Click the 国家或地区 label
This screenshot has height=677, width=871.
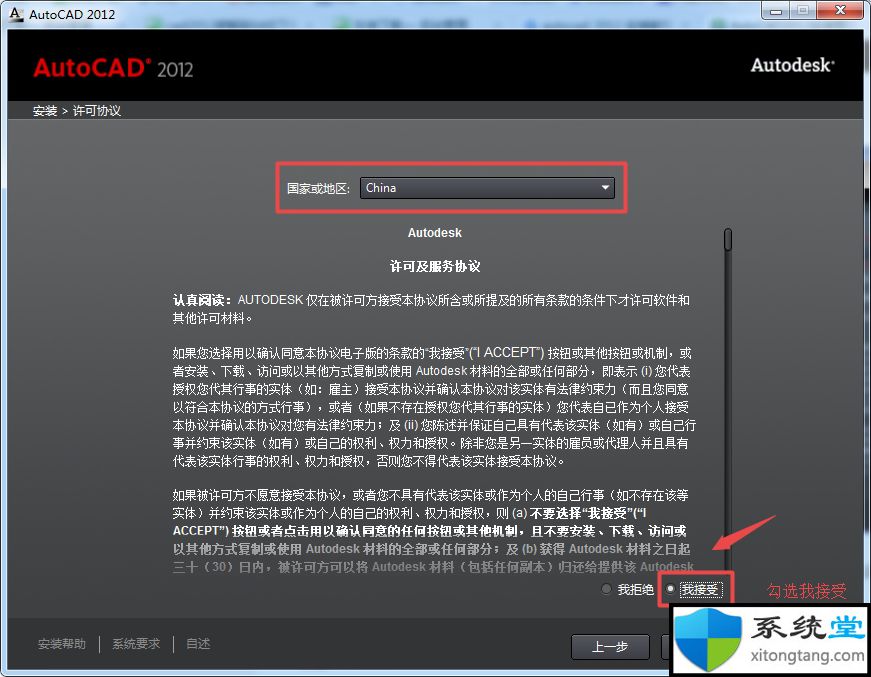click(x=318, y=188)
